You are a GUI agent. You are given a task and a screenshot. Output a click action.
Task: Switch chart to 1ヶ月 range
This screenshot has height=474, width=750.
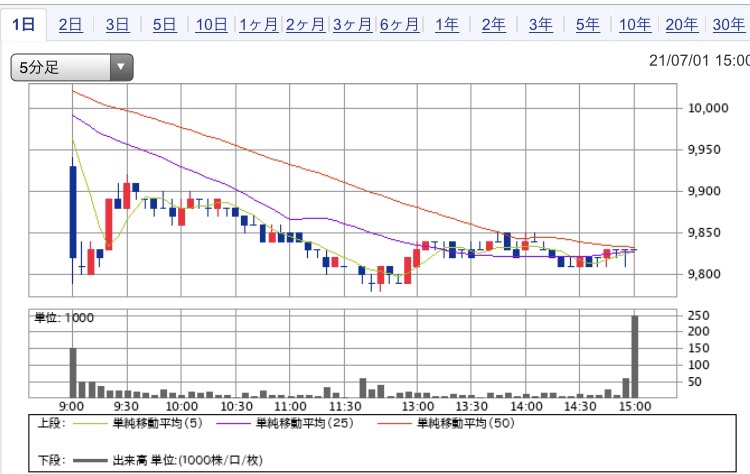pyautogui.click(x=258, y=24)
